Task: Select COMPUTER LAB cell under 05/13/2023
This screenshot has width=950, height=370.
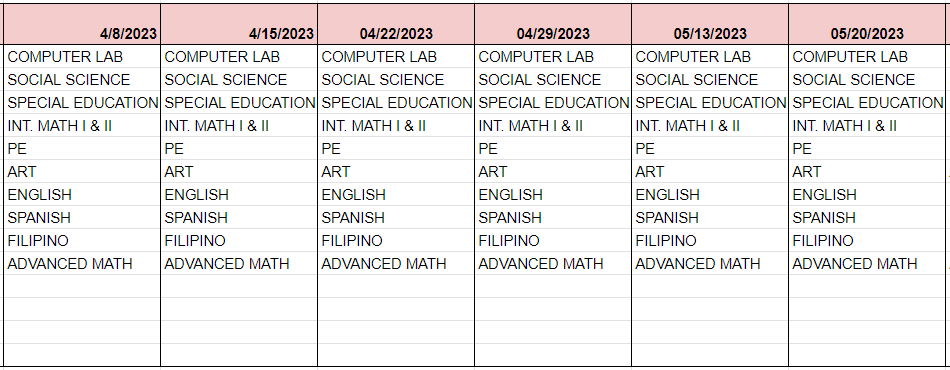Action: pyautogui.click(x=709, y=57)
